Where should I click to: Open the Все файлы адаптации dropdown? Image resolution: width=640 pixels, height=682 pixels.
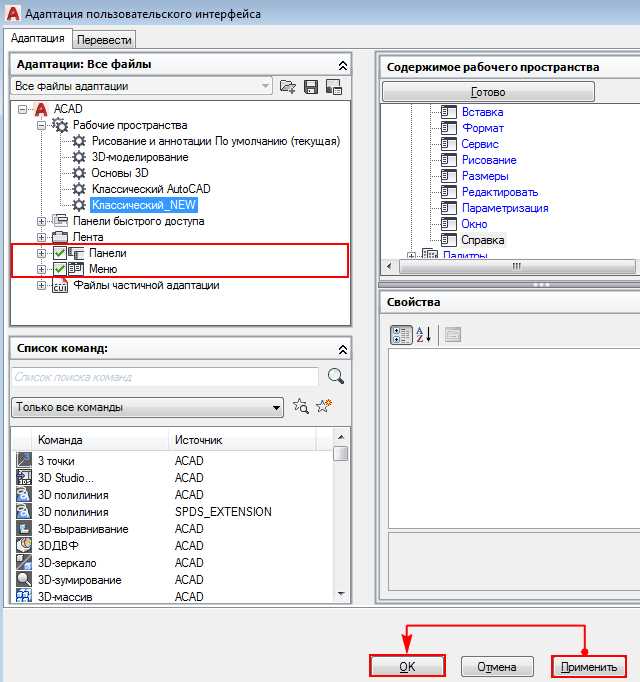coord(141,86)
